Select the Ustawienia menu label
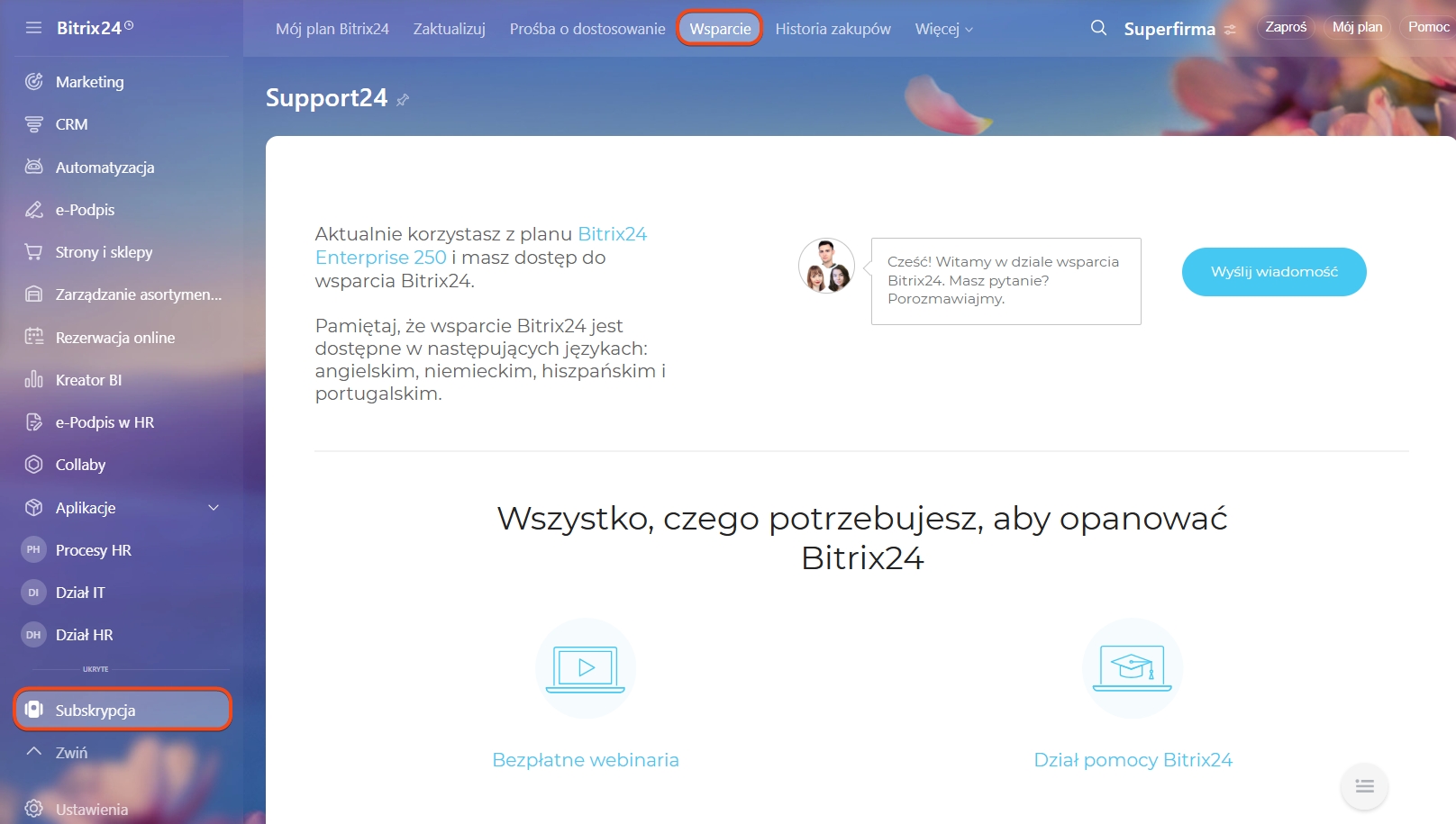 click(x=92, y=810)
